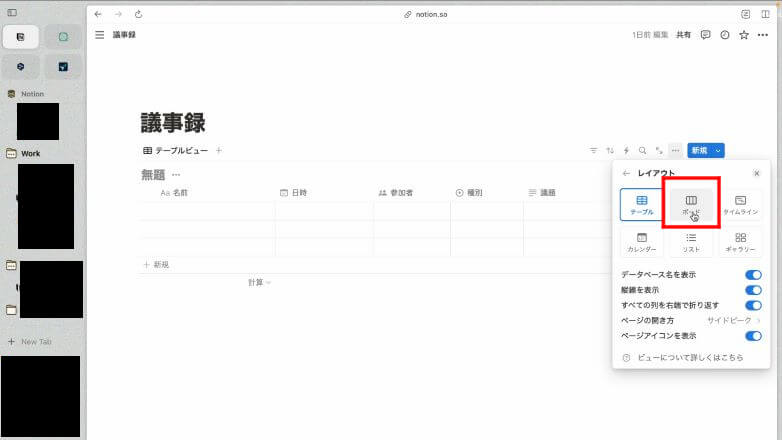782x440 pixels.
Task: Click the 議事録 page title
Action: 173,123
